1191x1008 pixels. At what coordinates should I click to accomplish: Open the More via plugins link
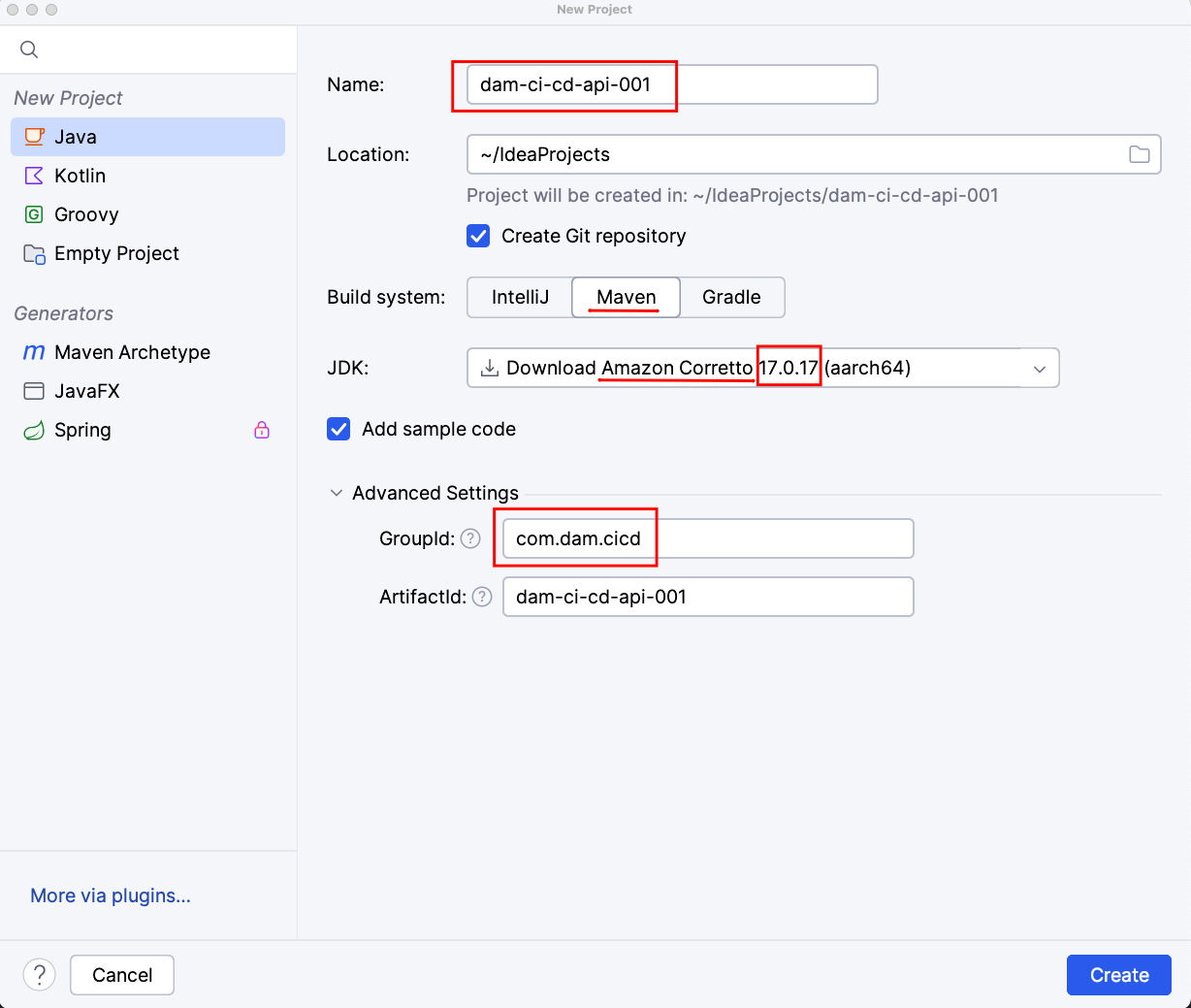111,895
